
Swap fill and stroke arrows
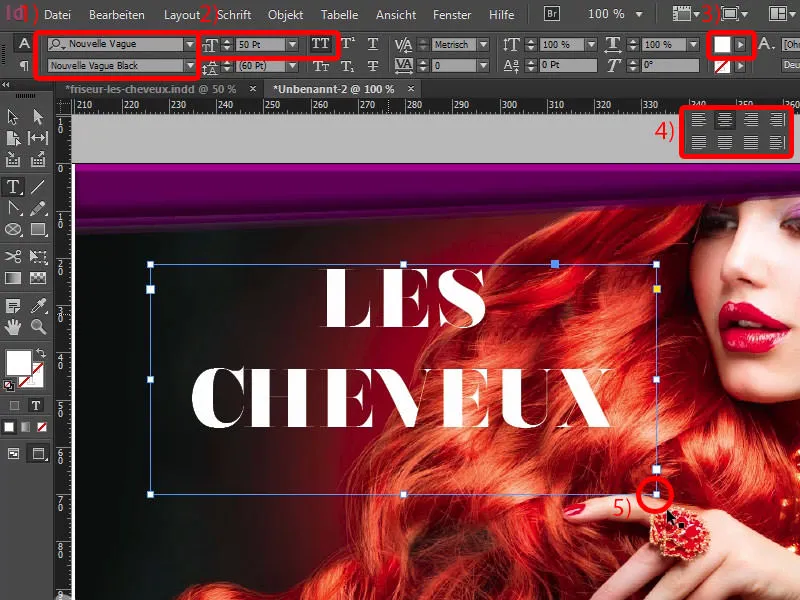40,353
